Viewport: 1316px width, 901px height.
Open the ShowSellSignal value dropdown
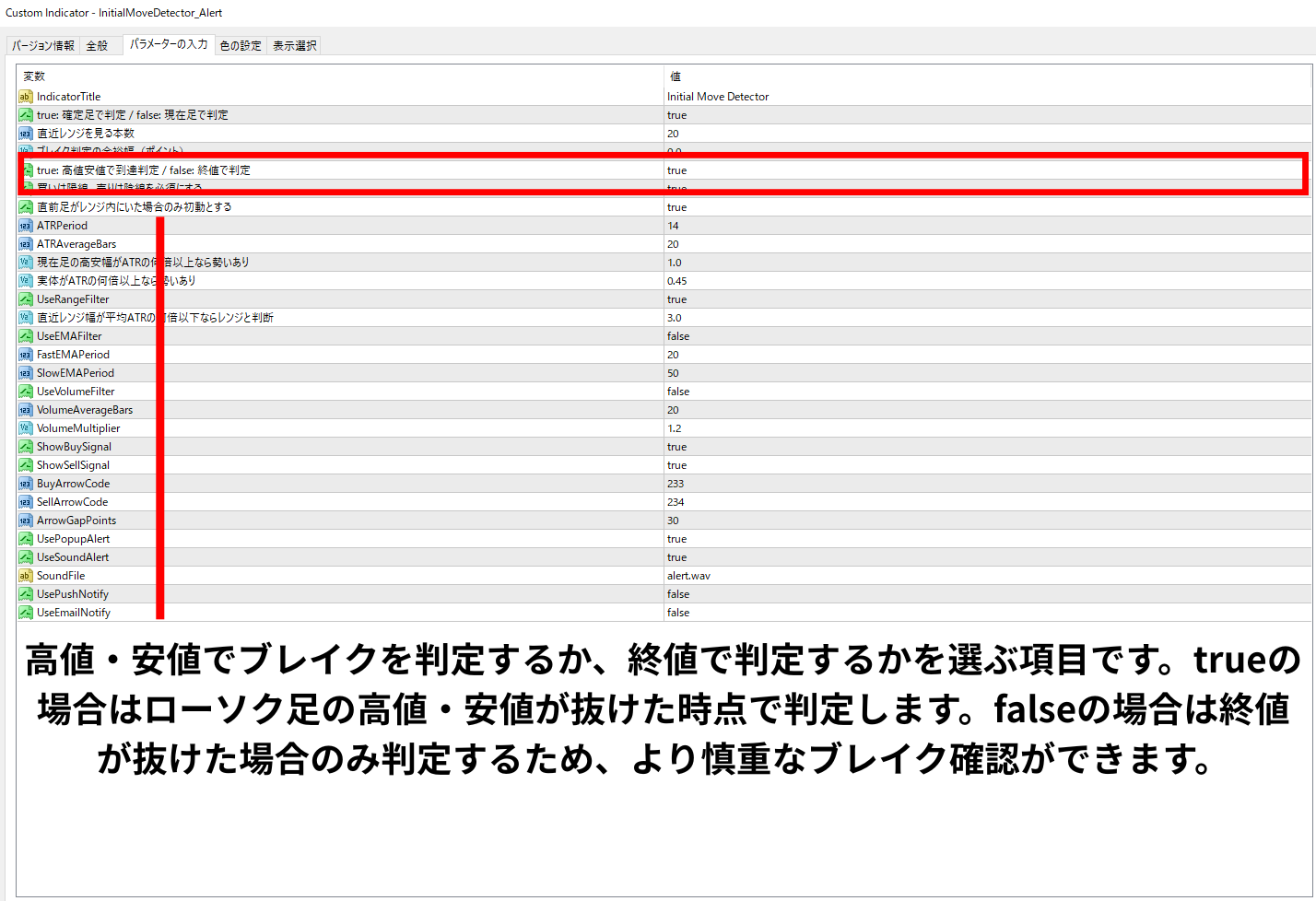677,465
